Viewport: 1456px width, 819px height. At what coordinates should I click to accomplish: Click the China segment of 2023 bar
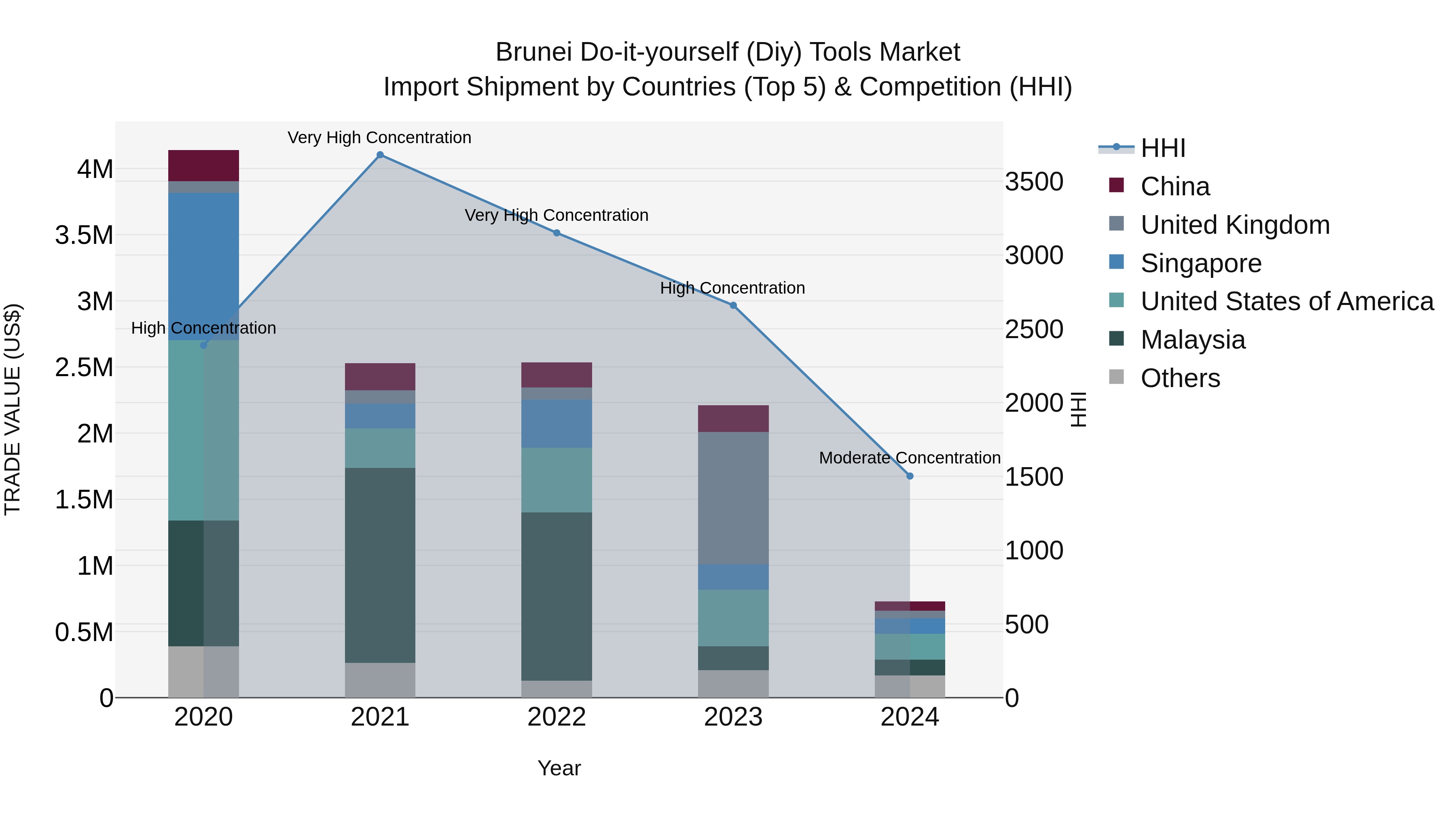point(733,419)
